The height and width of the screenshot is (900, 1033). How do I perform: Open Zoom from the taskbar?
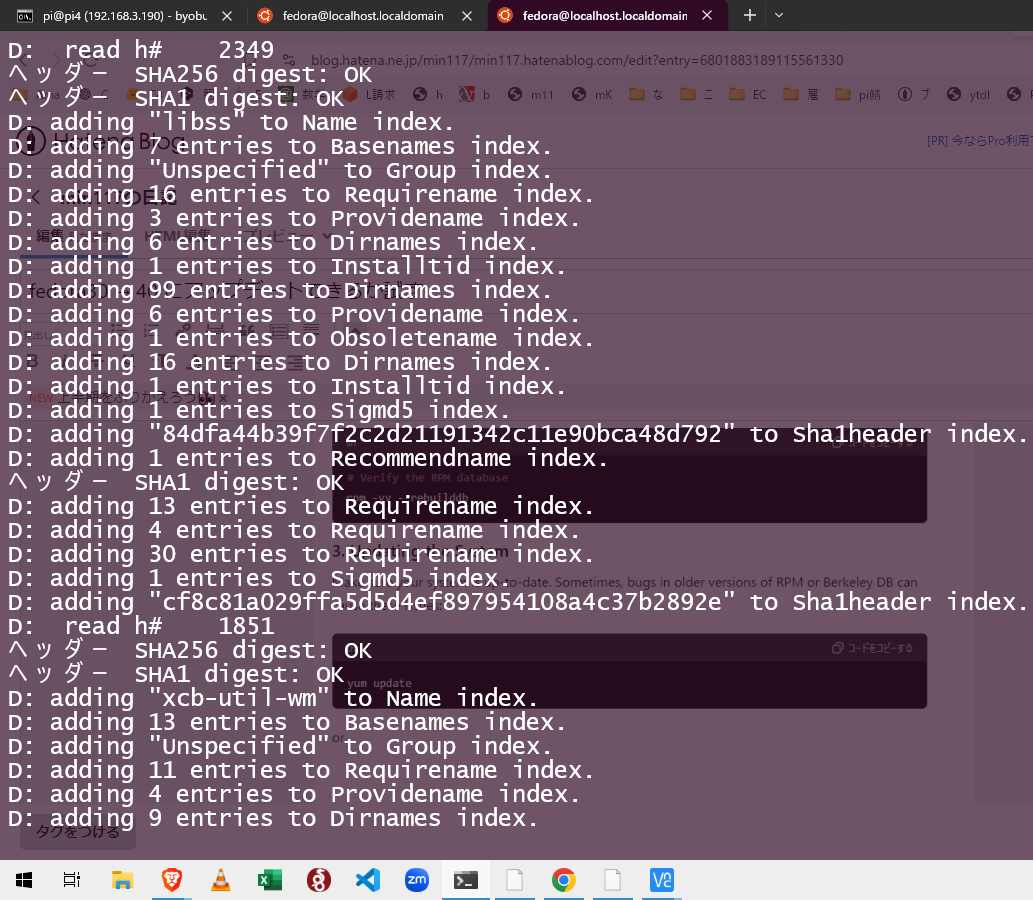[x=416, y=880]
